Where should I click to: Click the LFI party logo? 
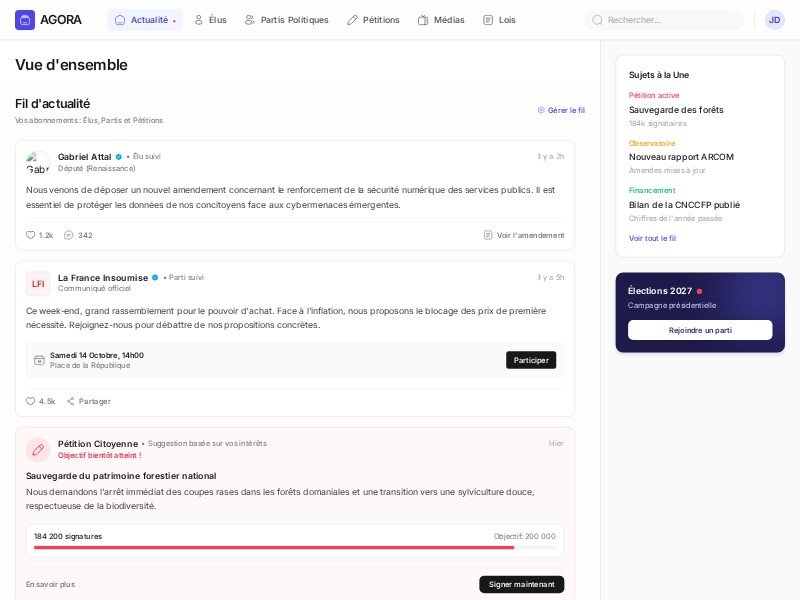38,284
